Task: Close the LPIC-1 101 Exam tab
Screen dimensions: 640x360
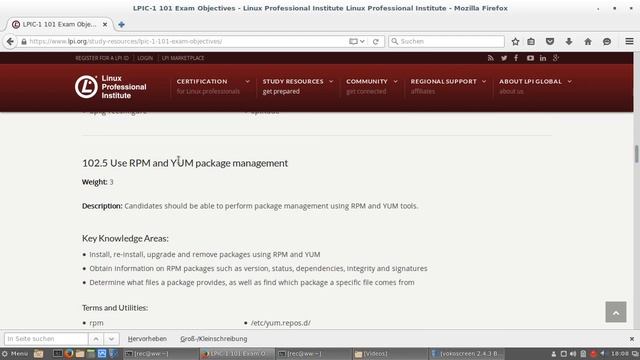Action: click(105, 24)
